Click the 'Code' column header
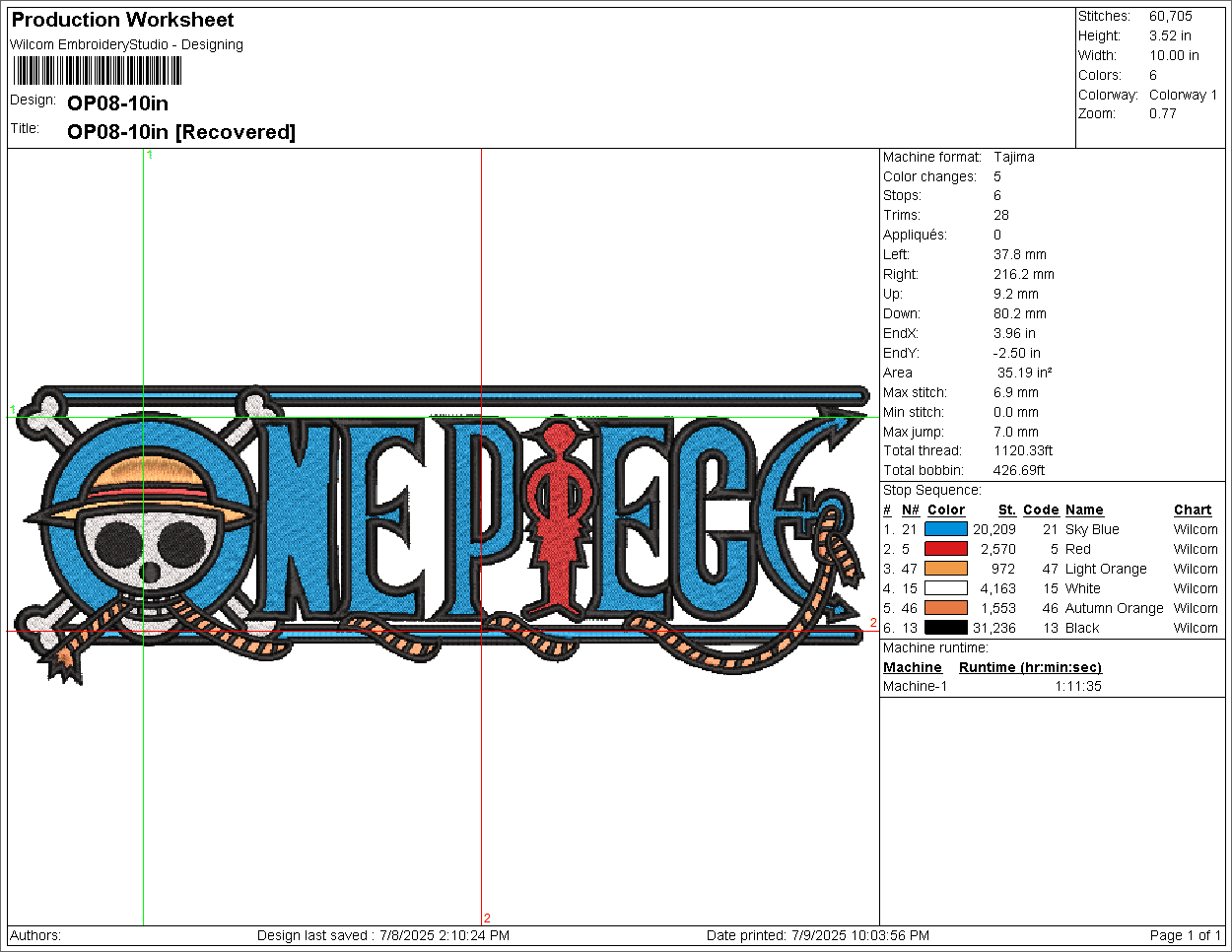The height and width of the screenshot is (952, 1232). coord(1041,510)
